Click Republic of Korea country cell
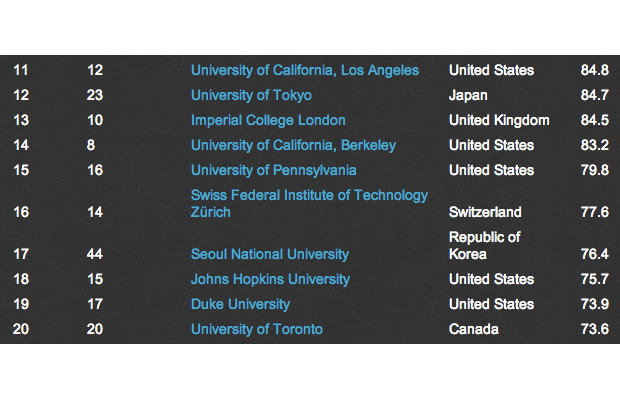The width and height of the screenshot is (620, 400). pos(484,245)
